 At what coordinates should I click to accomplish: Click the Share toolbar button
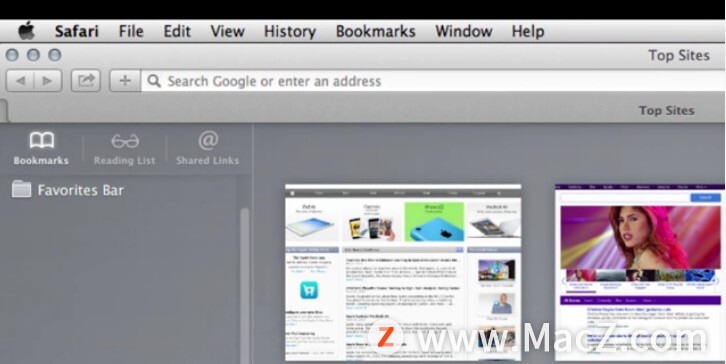86,81
